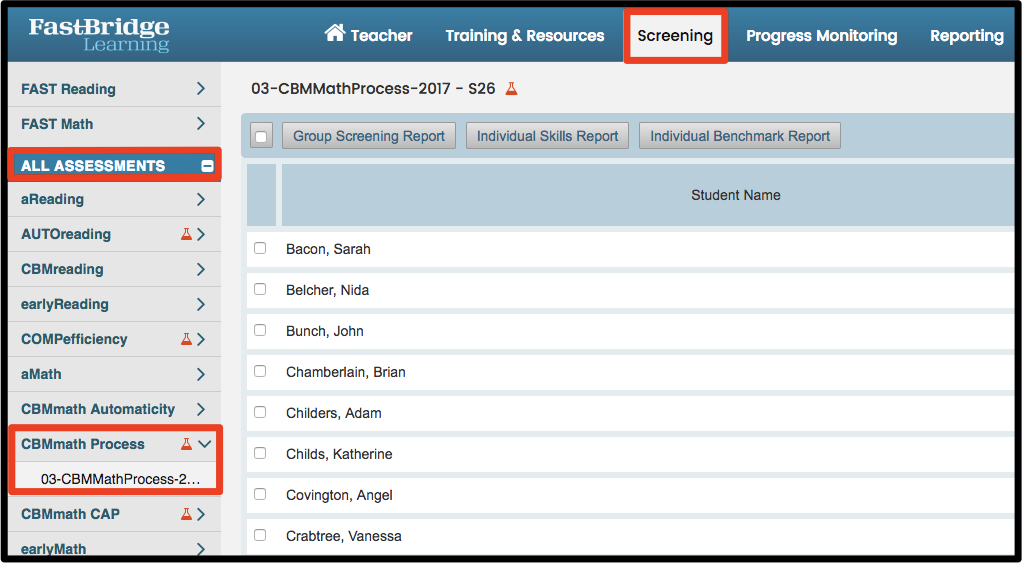Click the earlyReading sidebar label

pyautogui.click(x=65, y=304)
